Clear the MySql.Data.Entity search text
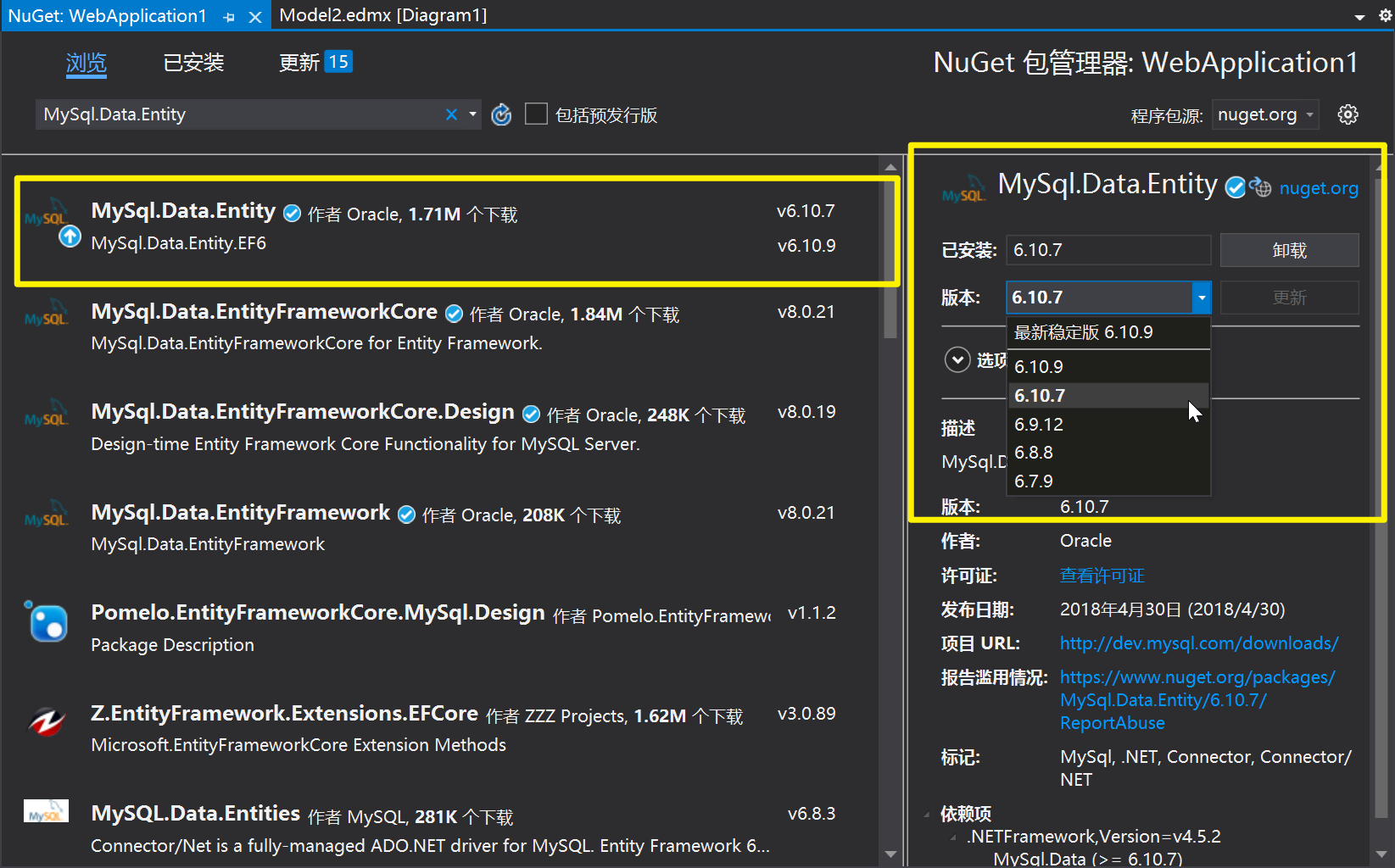The height and width of the screenshot is (868, 1395). 451,114
